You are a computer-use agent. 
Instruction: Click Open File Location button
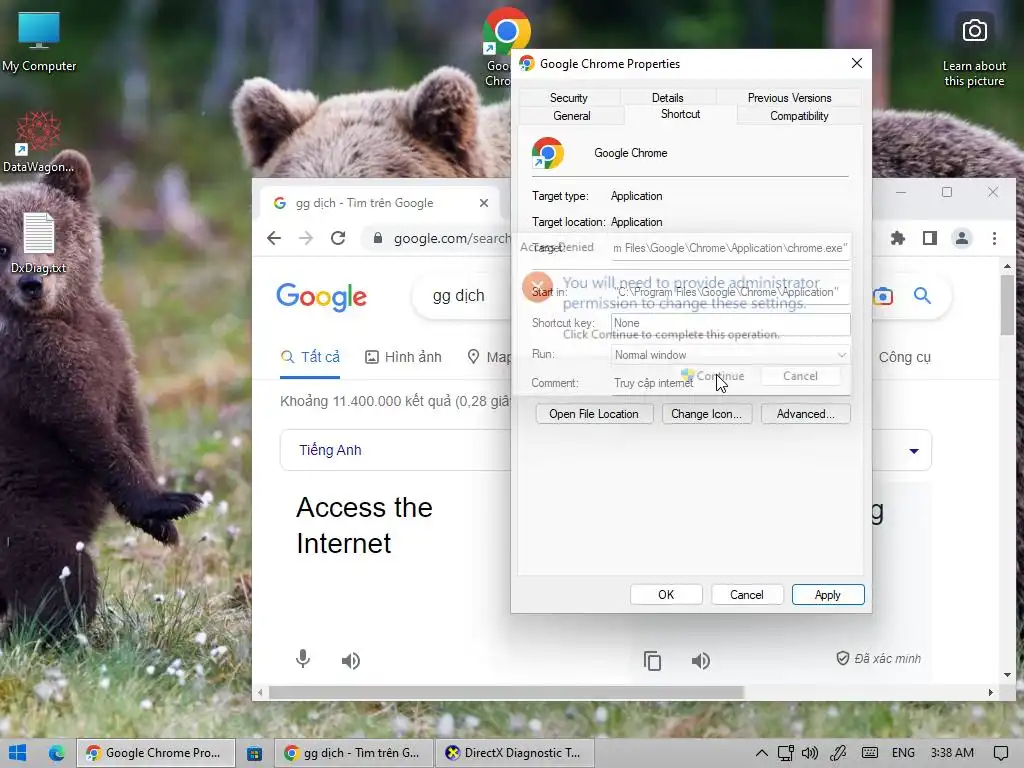594,414
